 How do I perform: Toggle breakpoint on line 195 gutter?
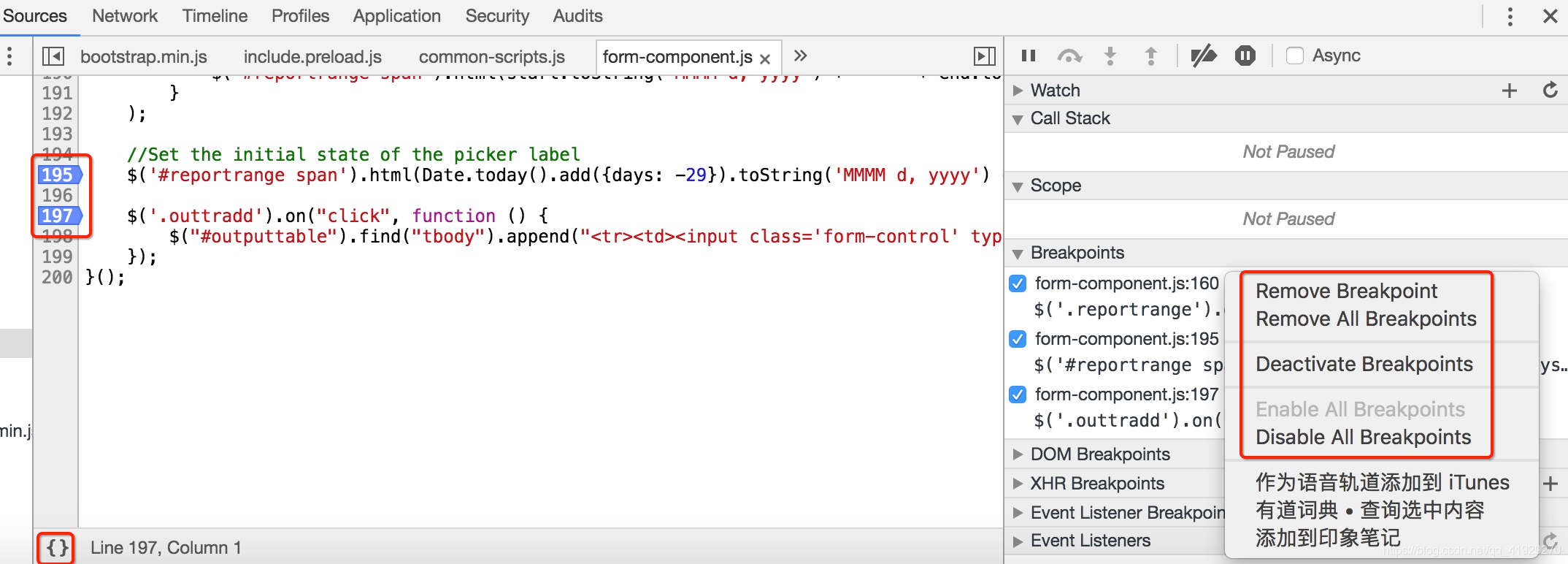(60, 175)
